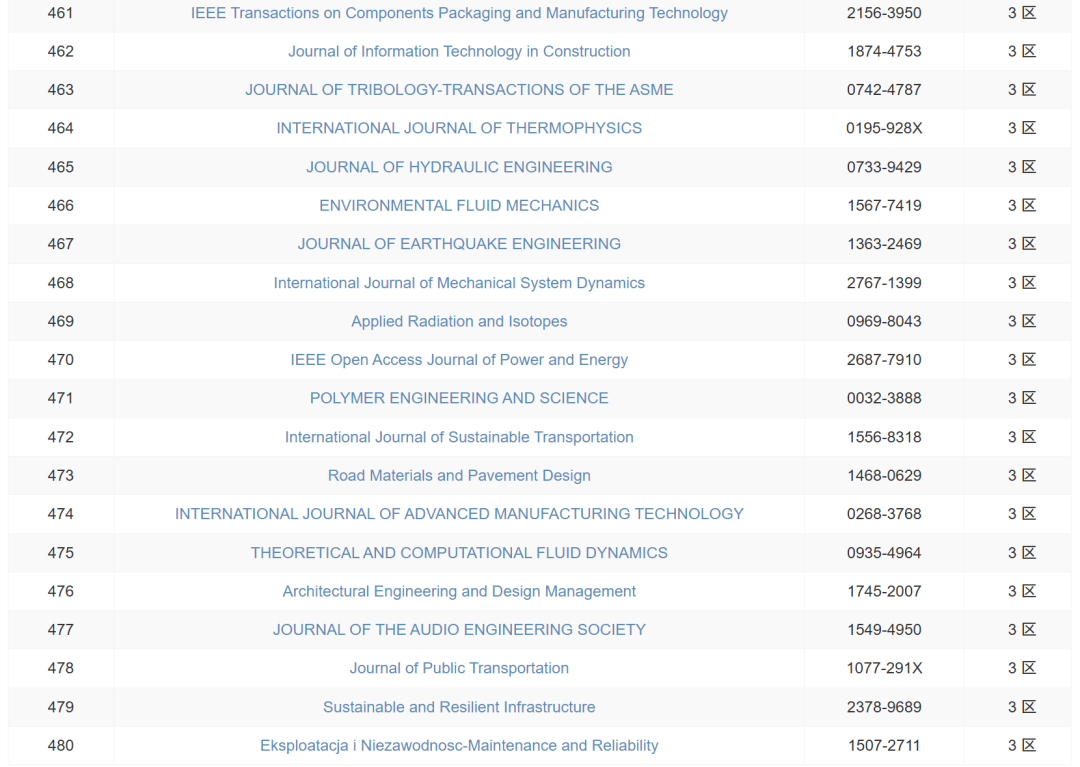Open THEORETICAL AND COMPUTATIONAL FLUID DYNAMICS link
Viewport: 1080px width, 767px height.
(459, 553)
